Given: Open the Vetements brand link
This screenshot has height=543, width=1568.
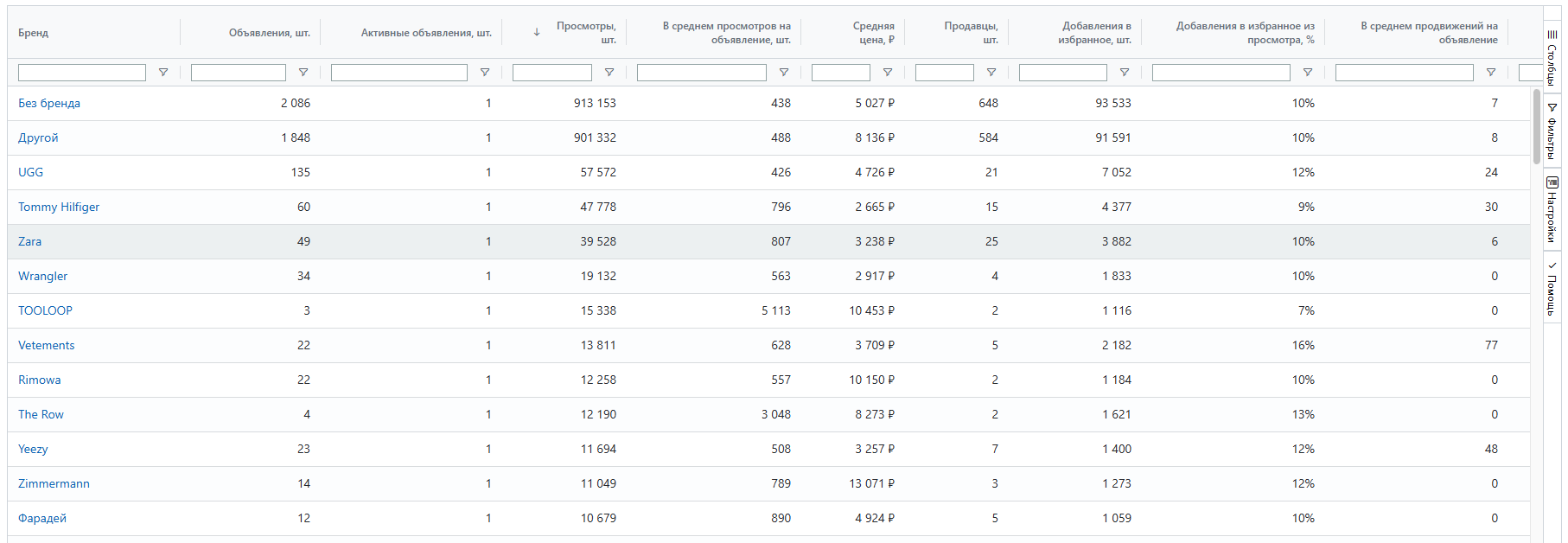Looking at the screenshot, I should [47, 345].
